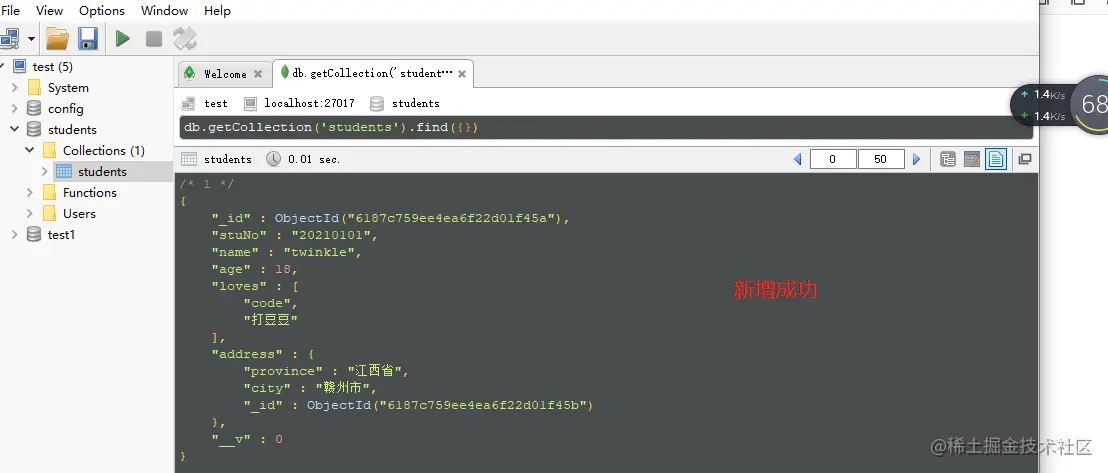This screenshot has width=1108, height=473.
Task: Select the Collections (1) folder
Action: [104, 151]
